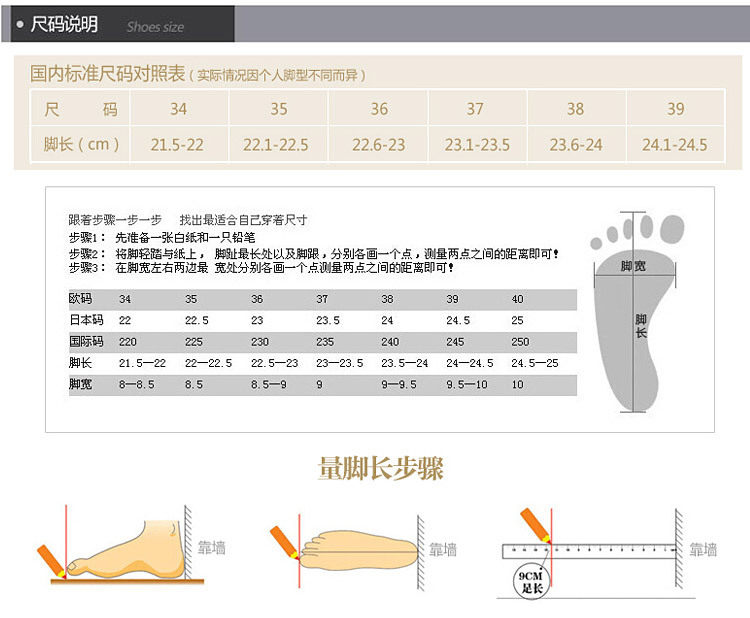Select size 38 in top table
This screenshot has width=750, height=618.
click(x=575, y=109)
